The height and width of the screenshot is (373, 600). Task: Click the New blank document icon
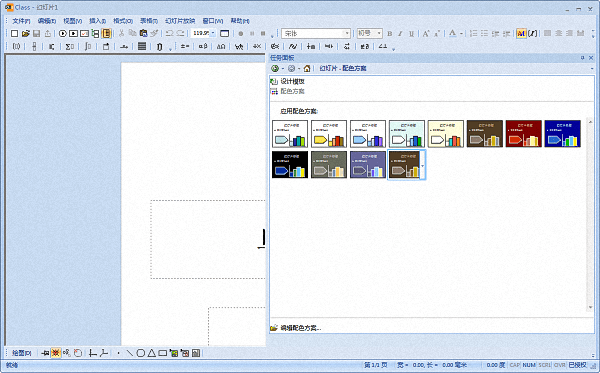tap(15, 34)
